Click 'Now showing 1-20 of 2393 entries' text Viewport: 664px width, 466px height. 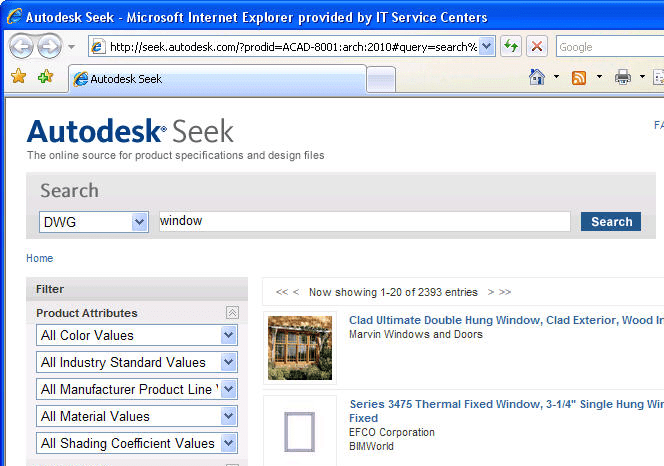393,292
